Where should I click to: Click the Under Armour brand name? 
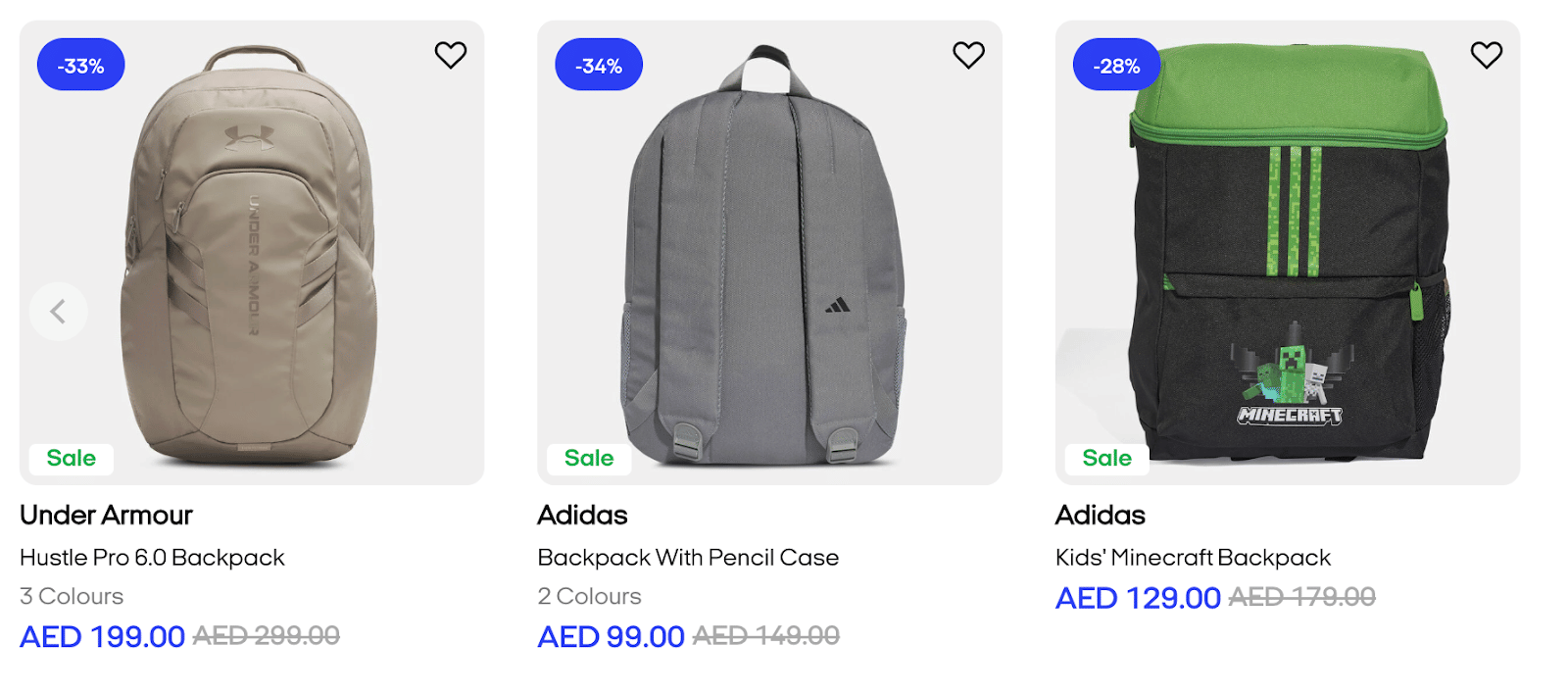106,516
